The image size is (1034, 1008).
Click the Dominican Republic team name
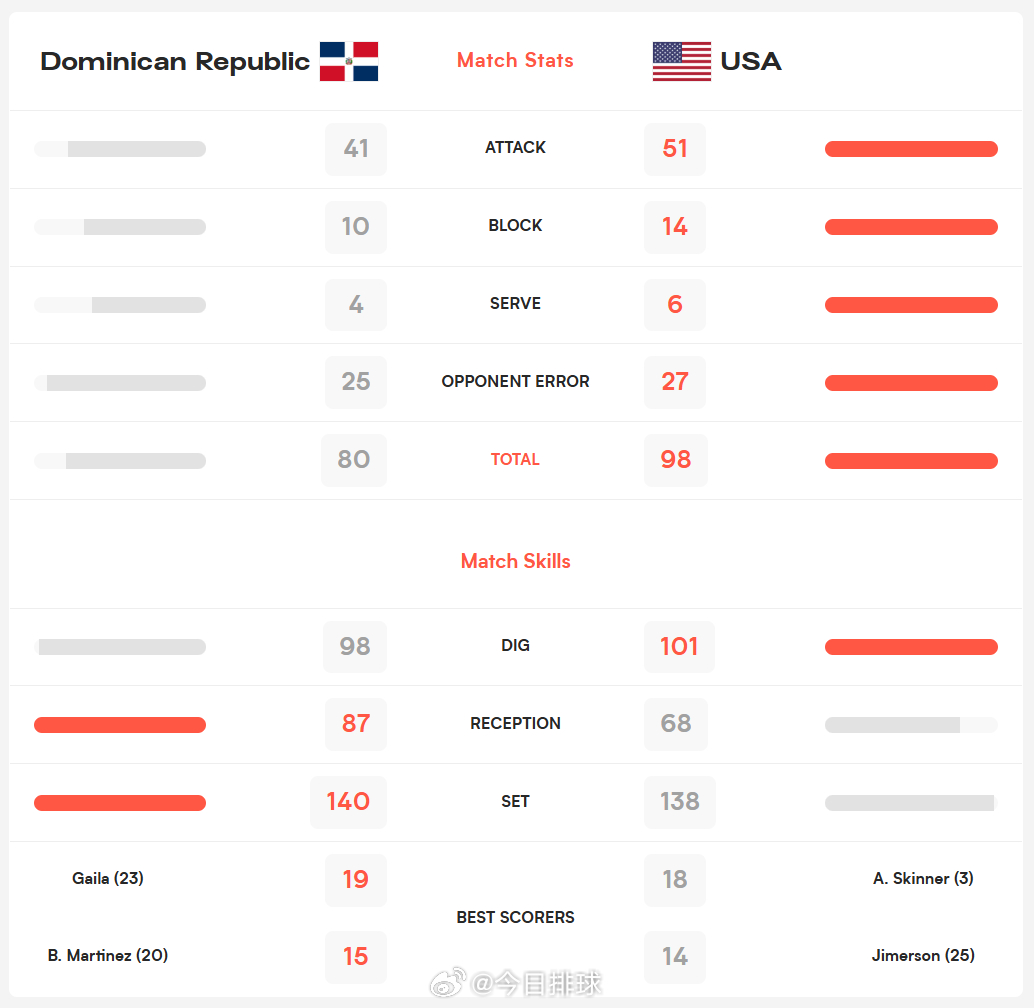pos(175,62)
